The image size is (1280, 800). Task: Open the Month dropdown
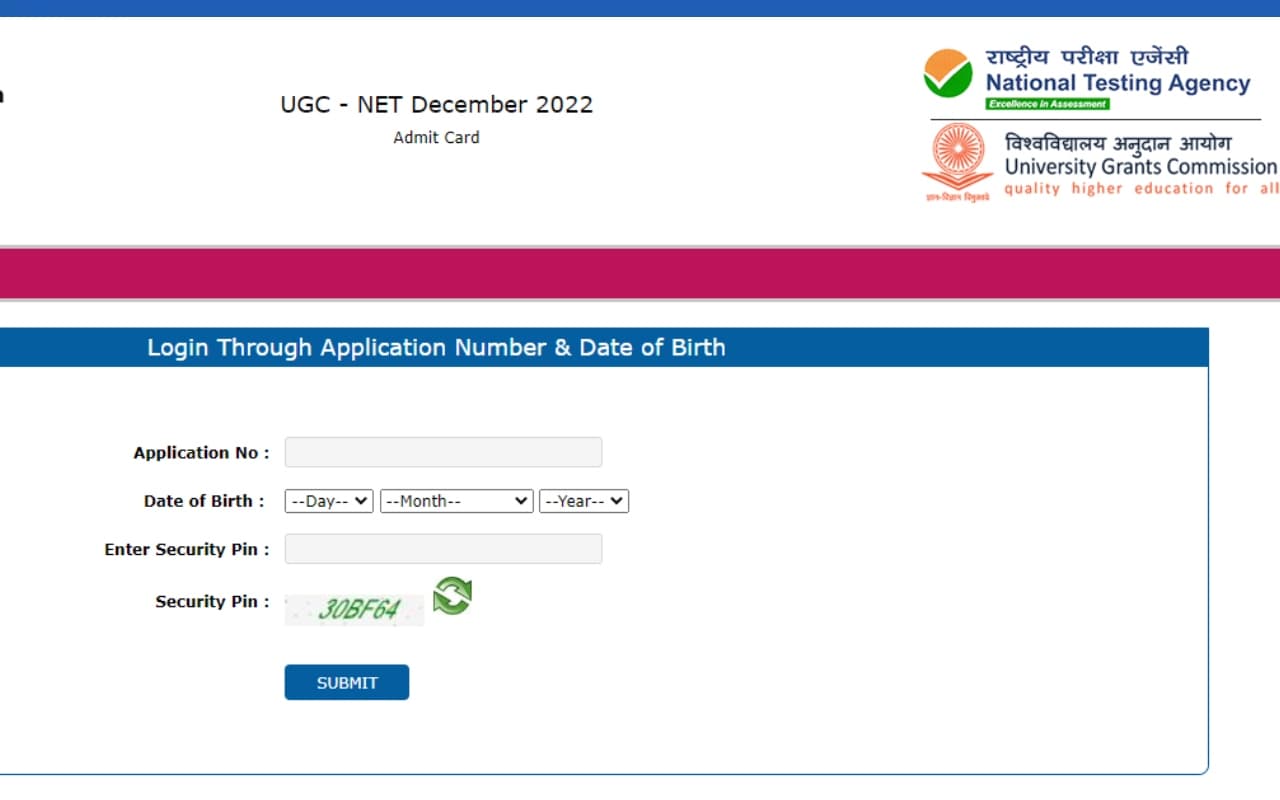pyautogui.click(x=456, y=501)
